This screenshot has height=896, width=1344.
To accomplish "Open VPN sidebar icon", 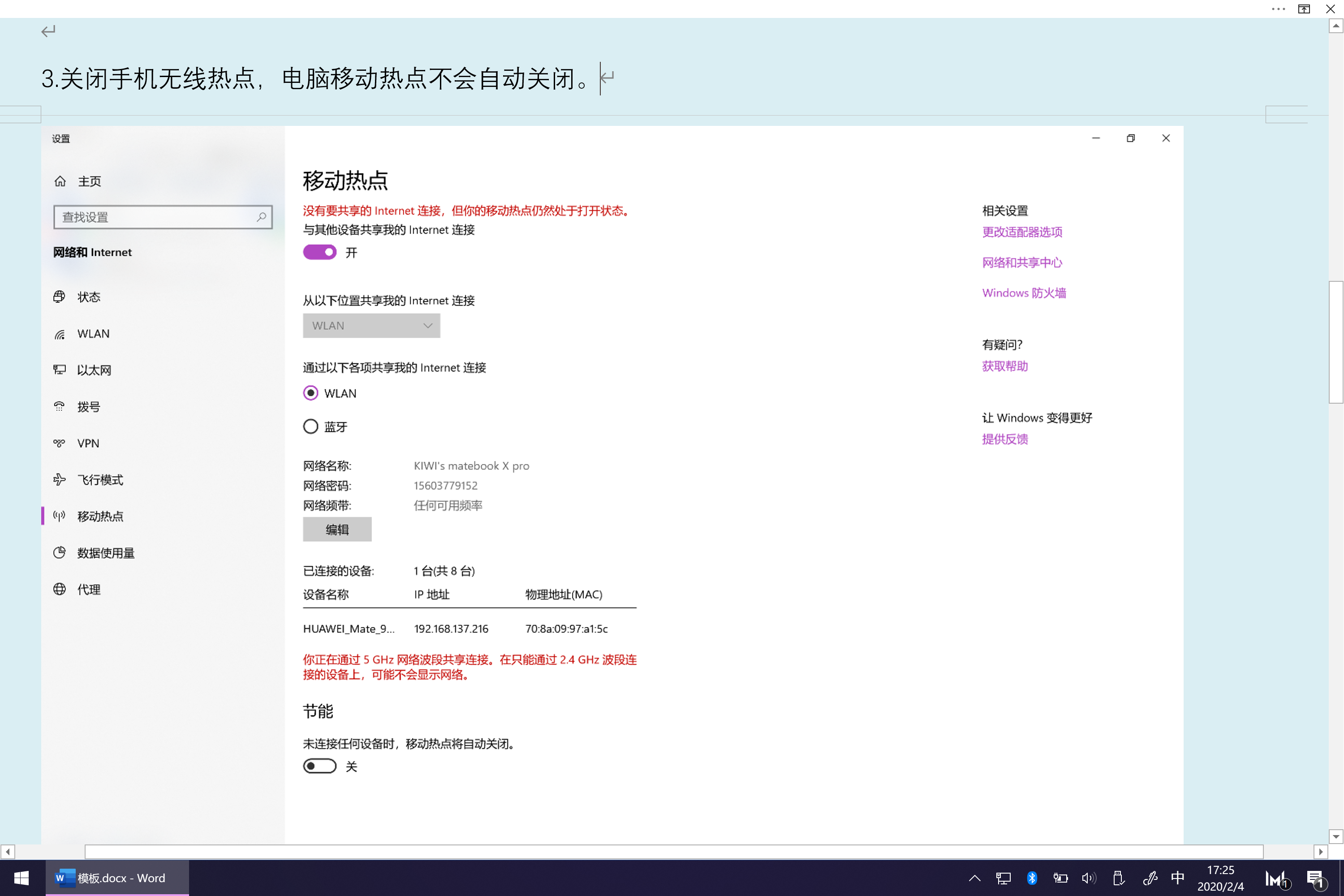I will (60, 443).
